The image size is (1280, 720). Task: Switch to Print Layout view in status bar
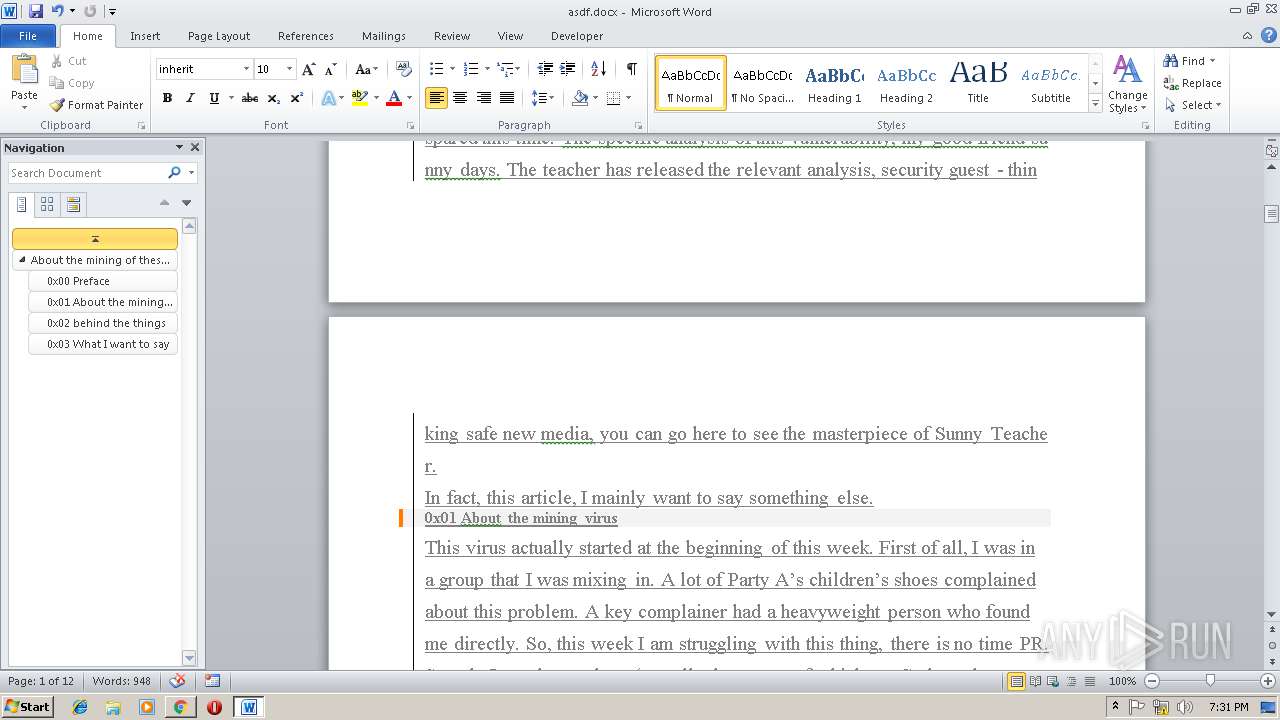coord(1017,681)
